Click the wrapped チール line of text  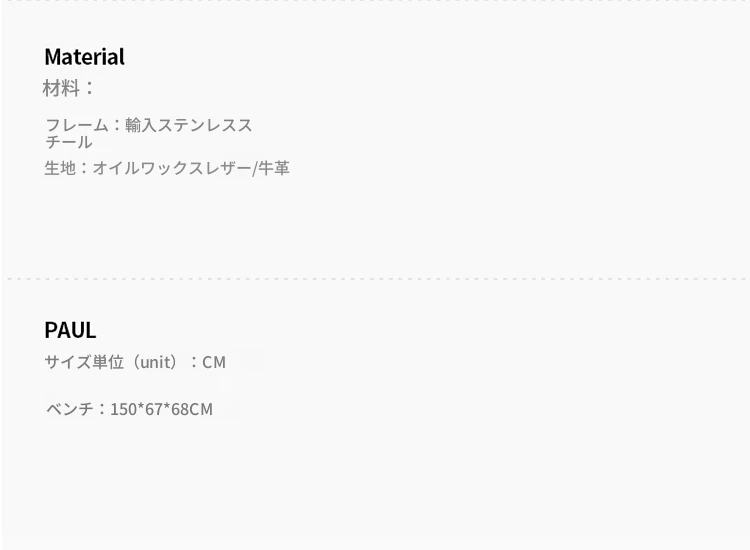tap(69, 142)
